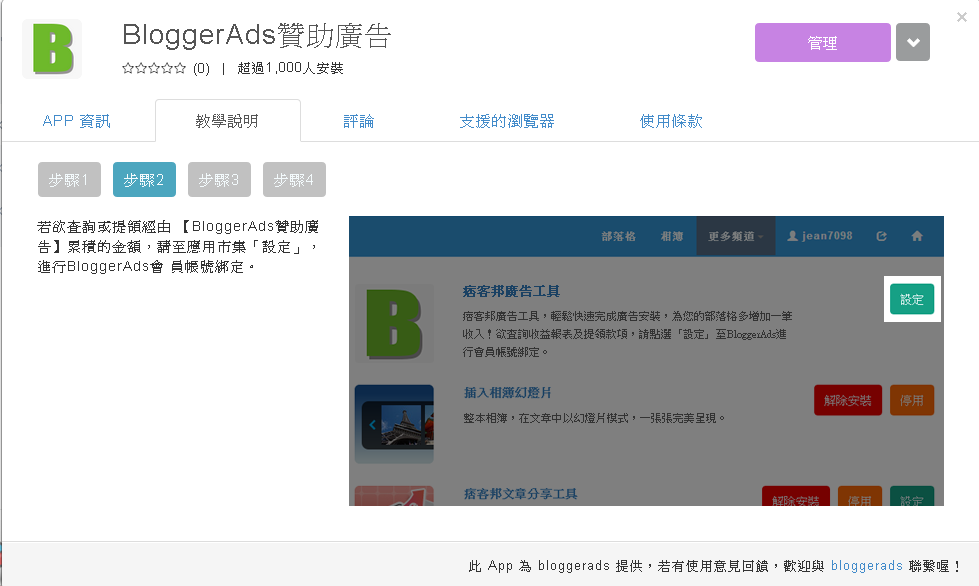This screenshot has height=586, width=979.
Task: Click the 部落格 item in the tutorial image
Action: (x=618, y=236)
